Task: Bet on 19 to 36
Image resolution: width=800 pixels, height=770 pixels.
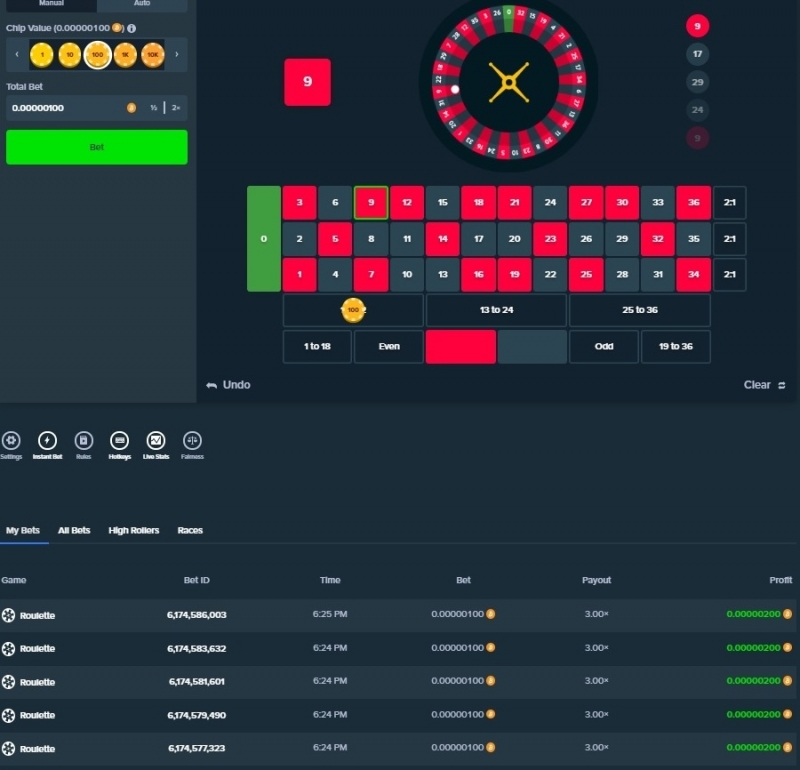Action: 676,346
